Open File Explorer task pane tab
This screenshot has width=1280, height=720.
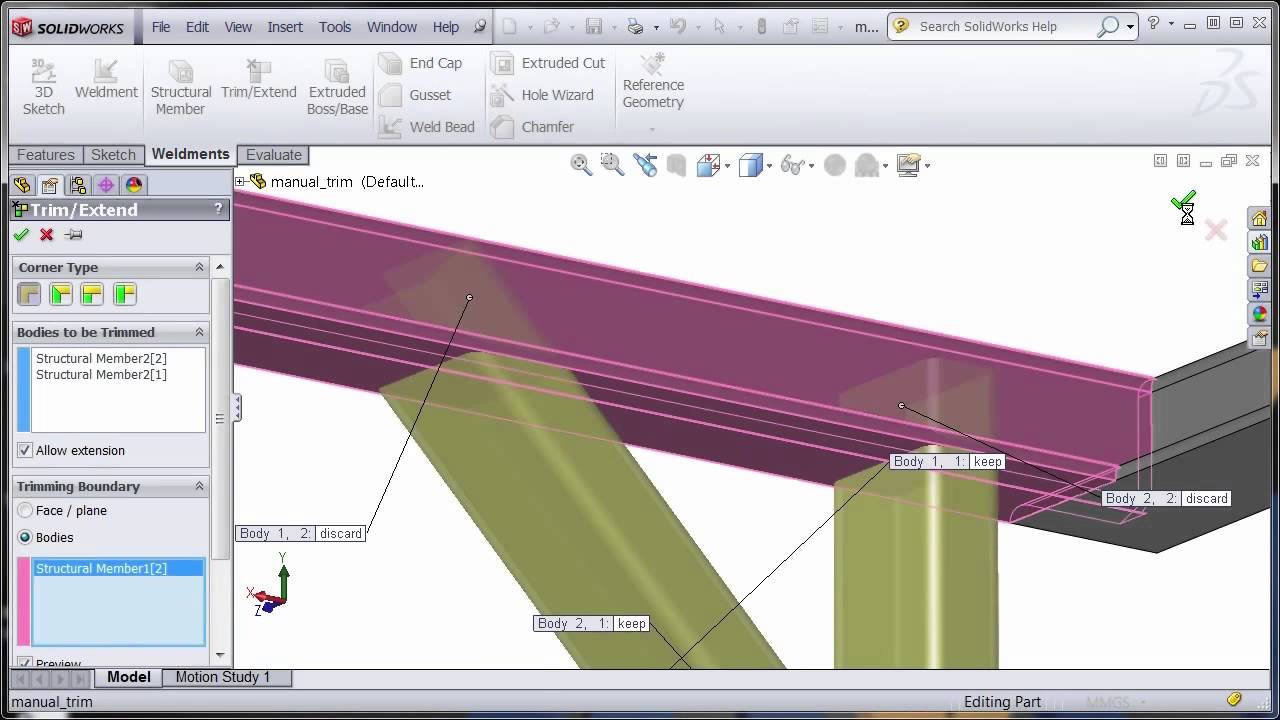1260,267
